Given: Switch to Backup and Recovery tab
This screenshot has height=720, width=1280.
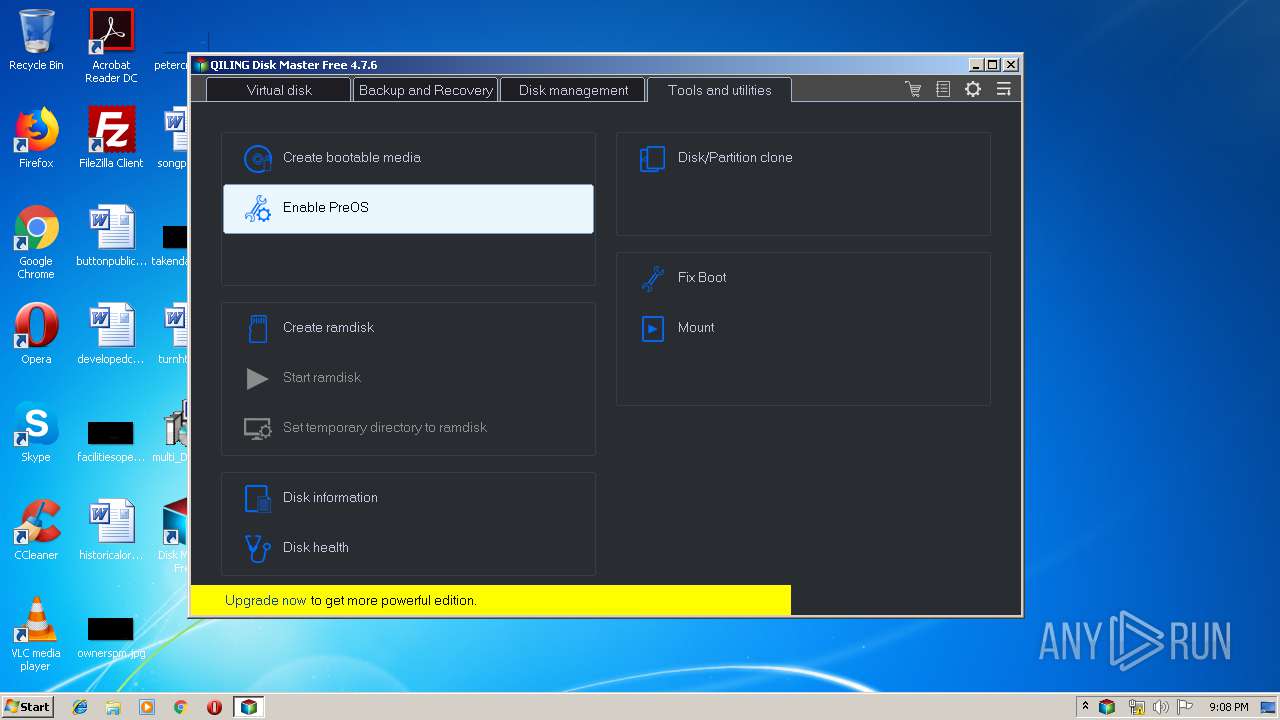Looking at the screenshot, I should [x=425, y=90].
